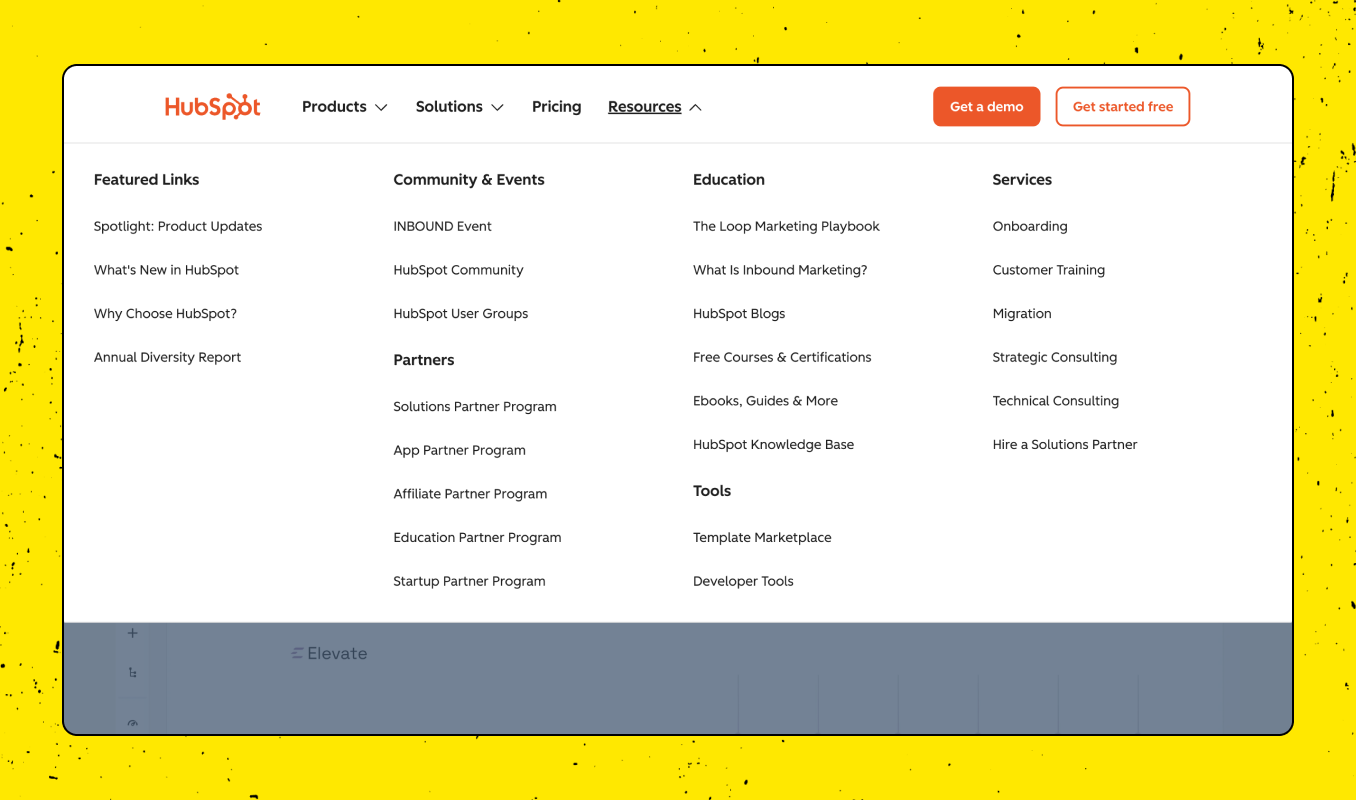Go to the Pricing page
The width and height of the screenshot is (1356, 800).
click(556, 107)
